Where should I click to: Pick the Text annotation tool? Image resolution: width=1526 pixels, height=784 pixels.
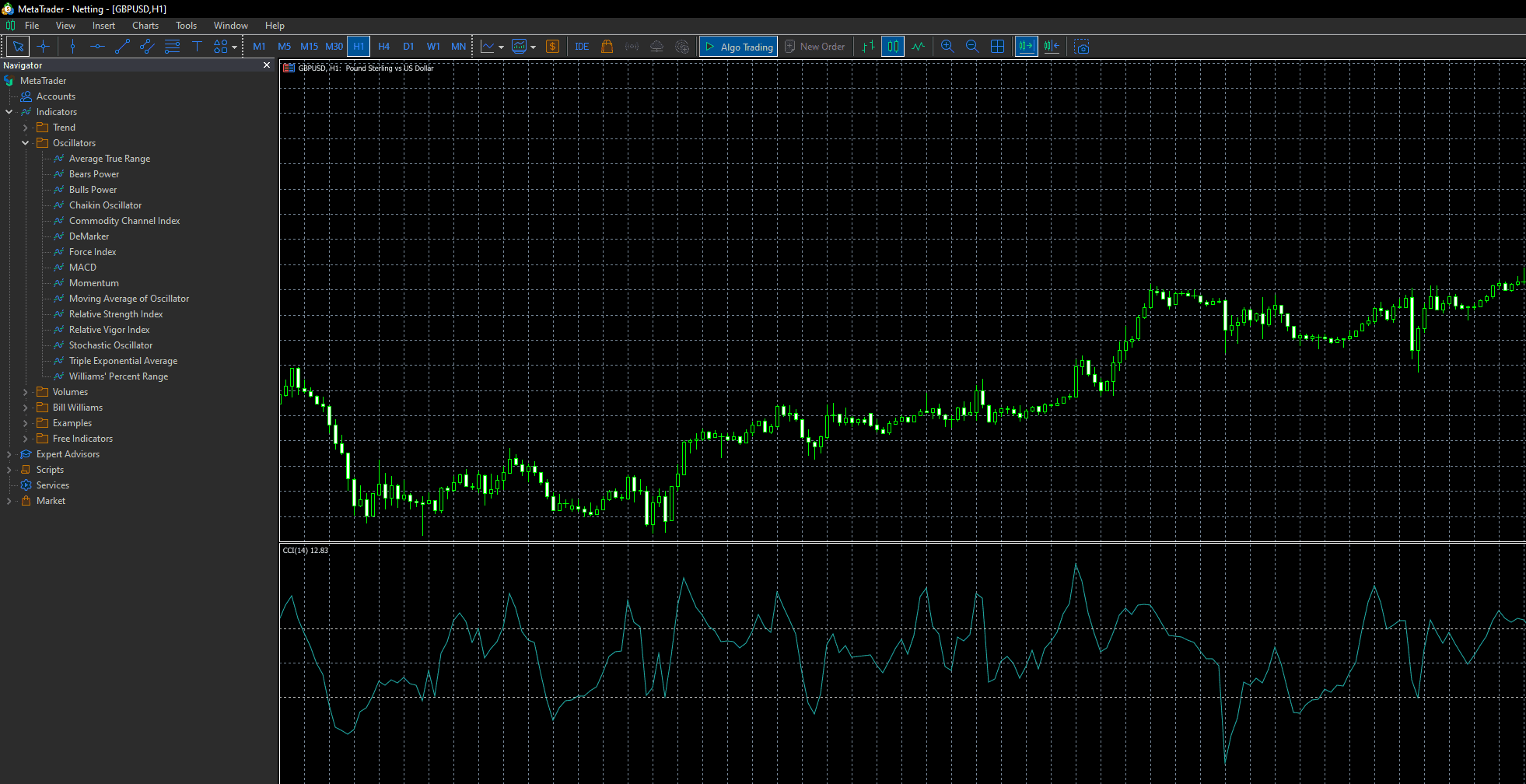click(197, 46)
